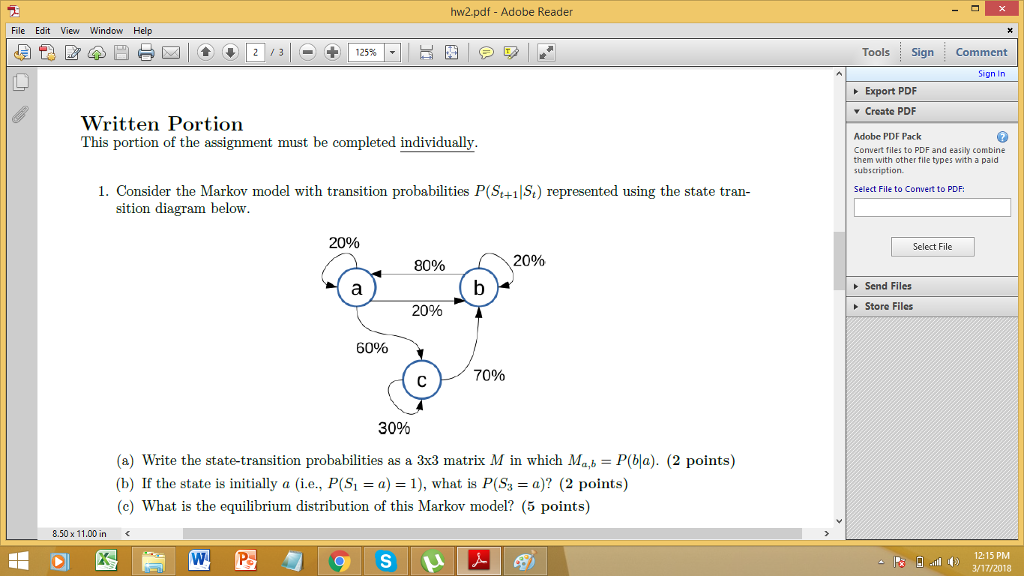Viewport: 1024px width, 576px height.
Task: Open the Attachments paperclip panel
Action: coord(20,115)
